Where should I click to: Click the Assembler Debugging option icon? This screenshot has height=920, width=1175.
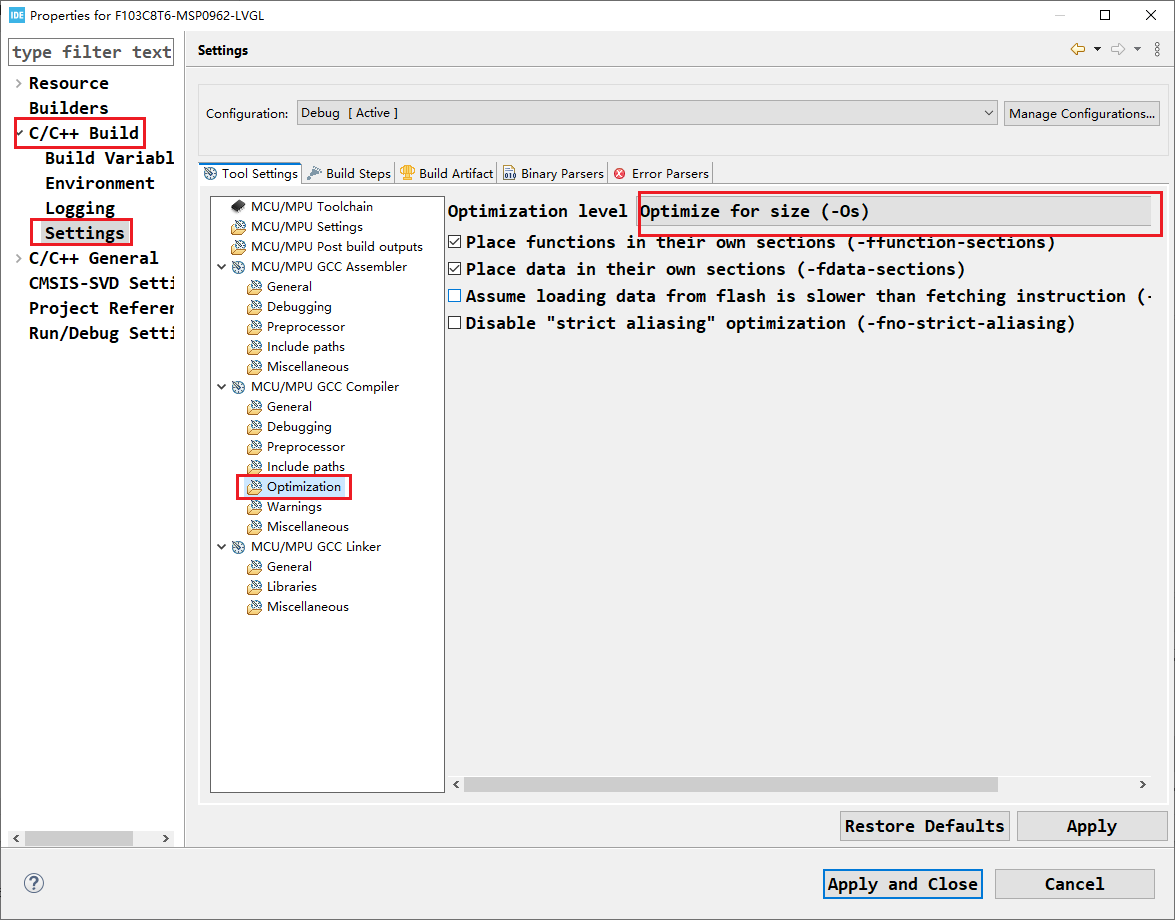pos(255,306)
